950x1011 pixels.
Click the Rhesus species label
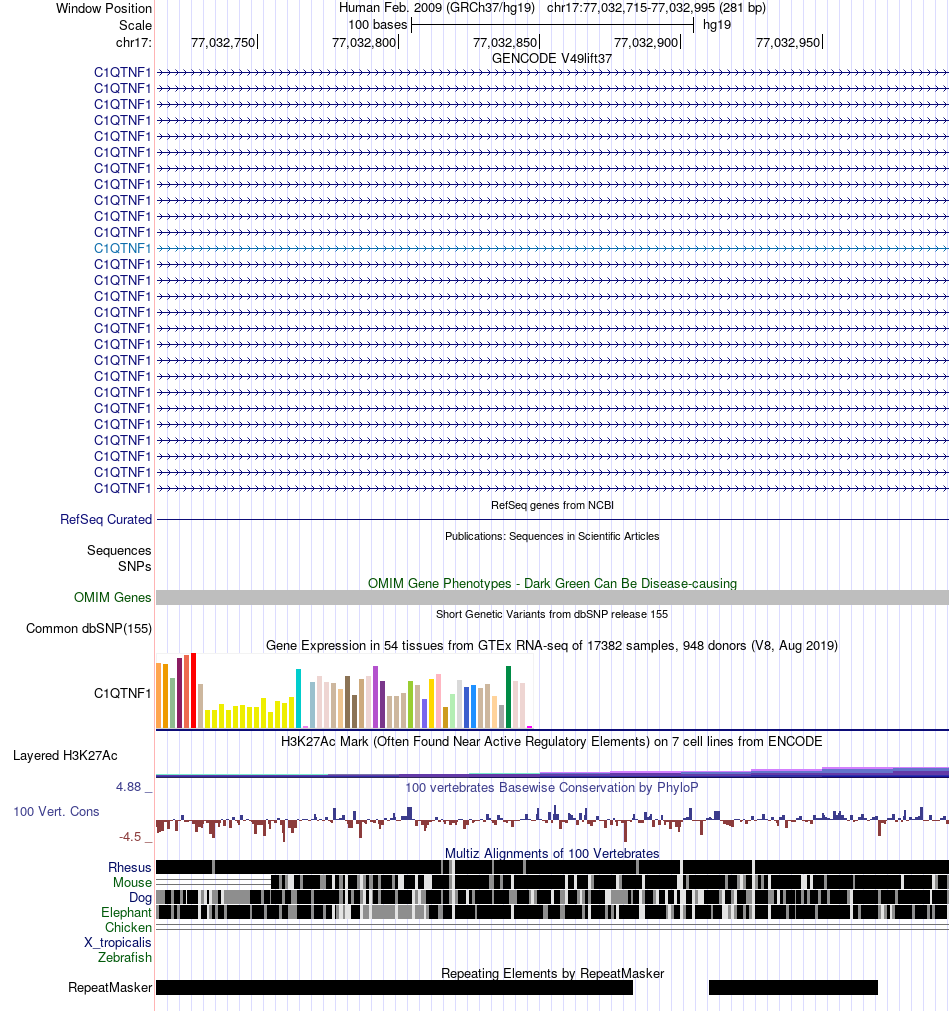(130, 867)
